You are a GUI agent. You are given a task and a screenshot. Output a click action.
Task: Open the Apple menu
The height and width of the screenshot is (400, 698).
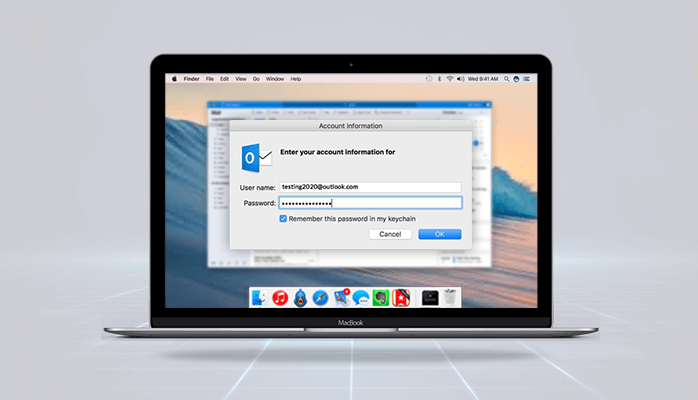[x=174, y=79]
